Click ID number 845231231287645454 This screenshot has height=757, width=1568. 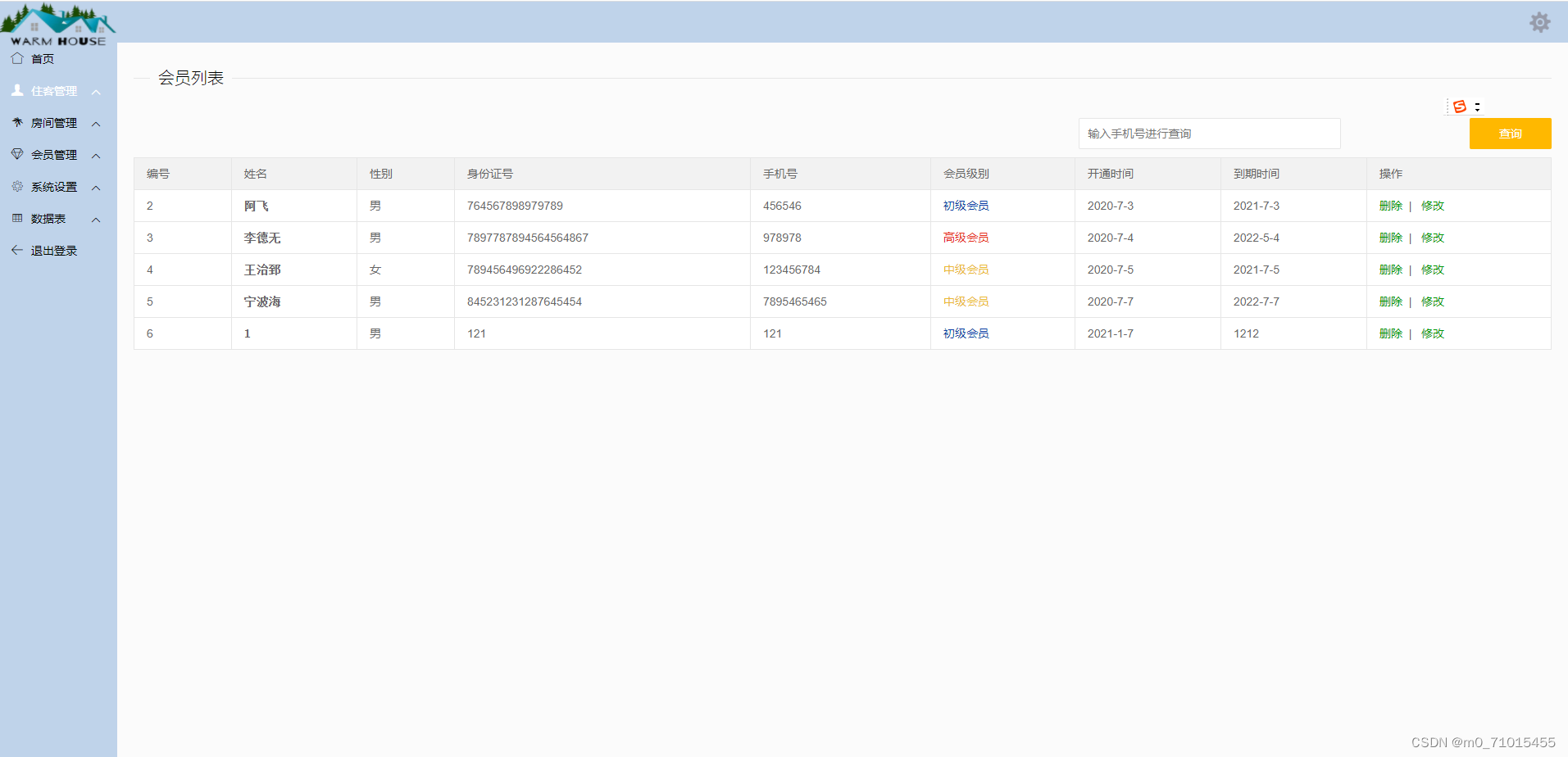(x=524, y=301)
